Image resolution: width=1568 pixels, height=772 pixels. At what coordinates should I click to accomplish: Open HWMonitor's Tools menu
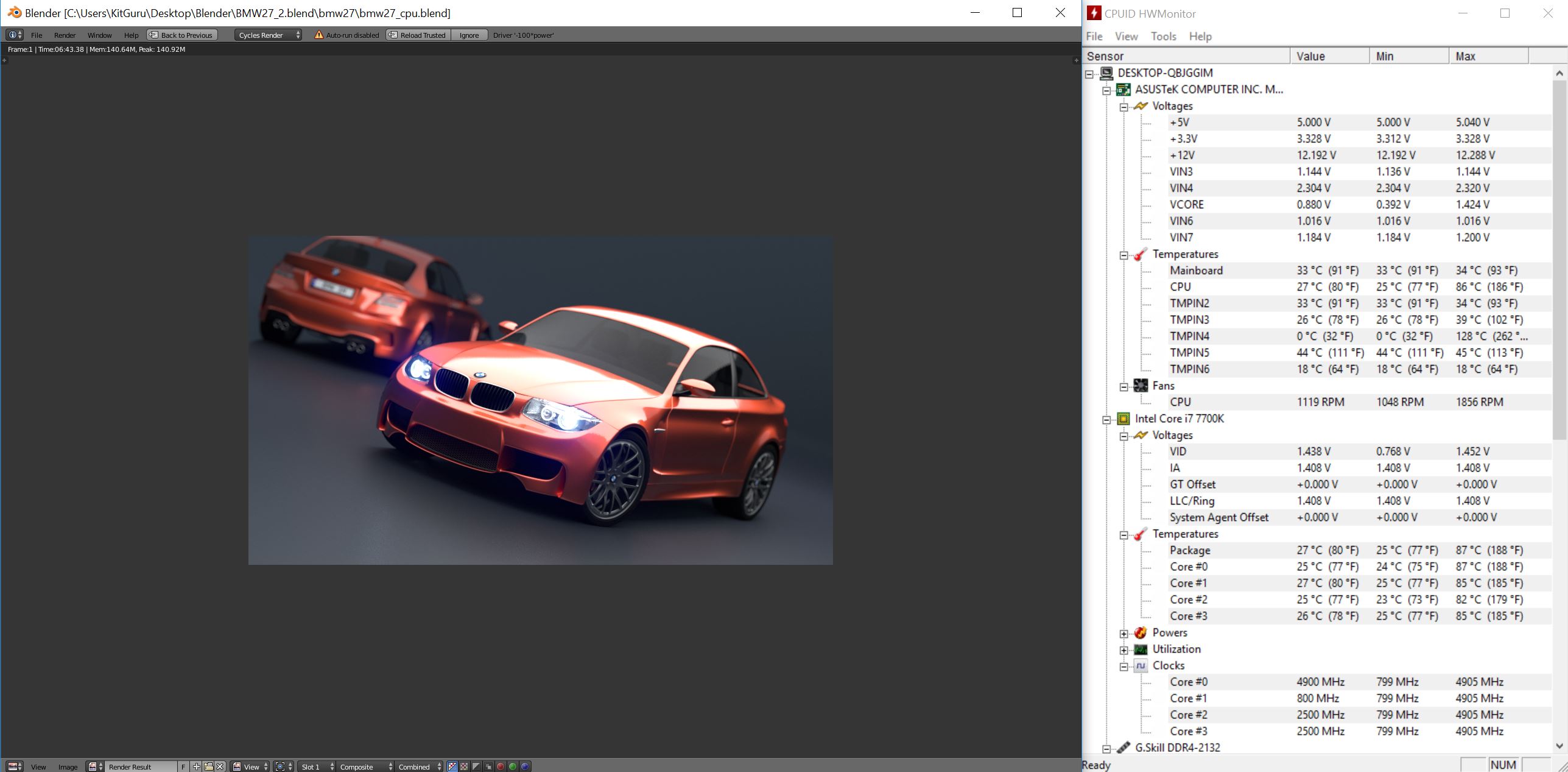[1163, 36]
